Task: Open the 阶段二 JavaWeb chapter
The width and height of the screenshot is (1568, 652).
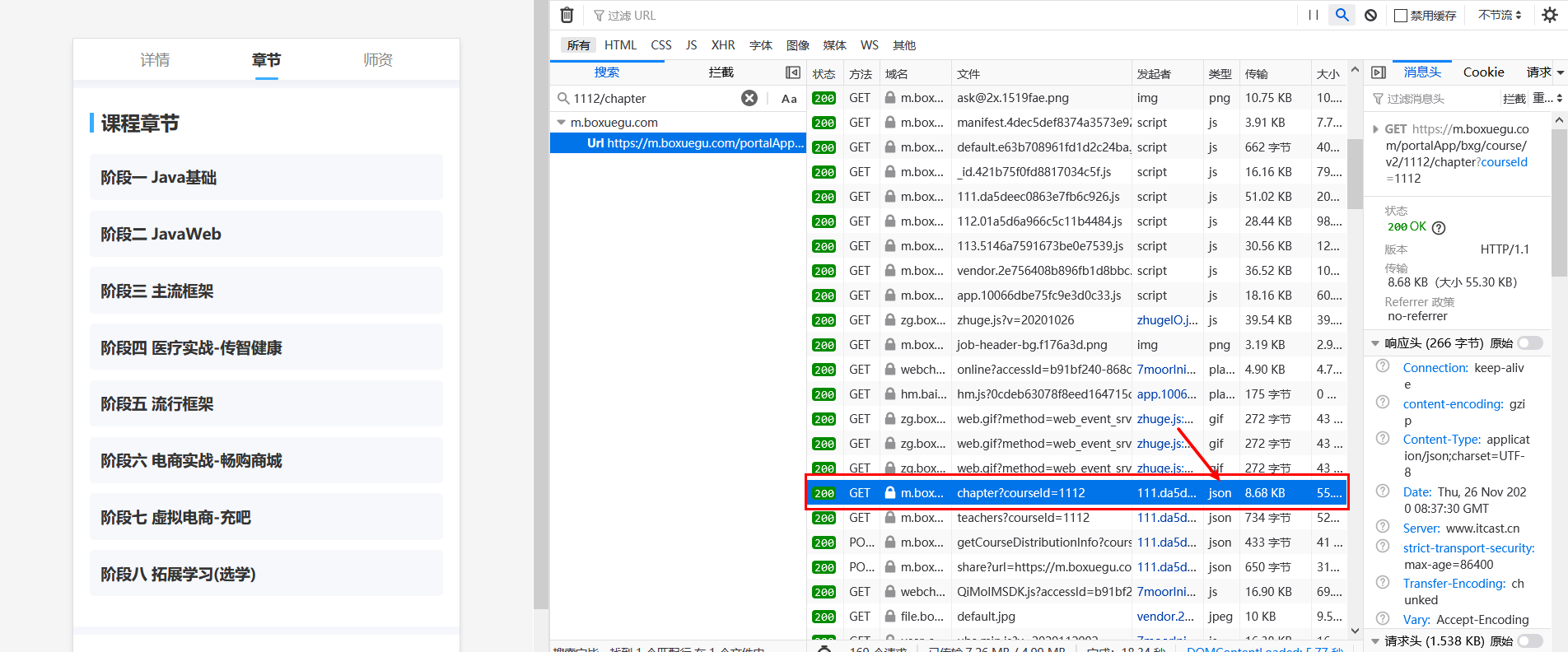Action: (266, 234)
